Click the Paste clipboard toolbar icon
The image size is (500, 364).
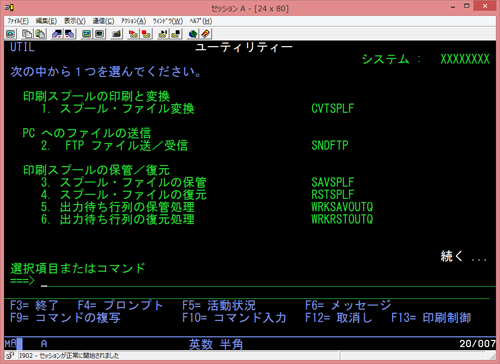(x=41, y=34)
